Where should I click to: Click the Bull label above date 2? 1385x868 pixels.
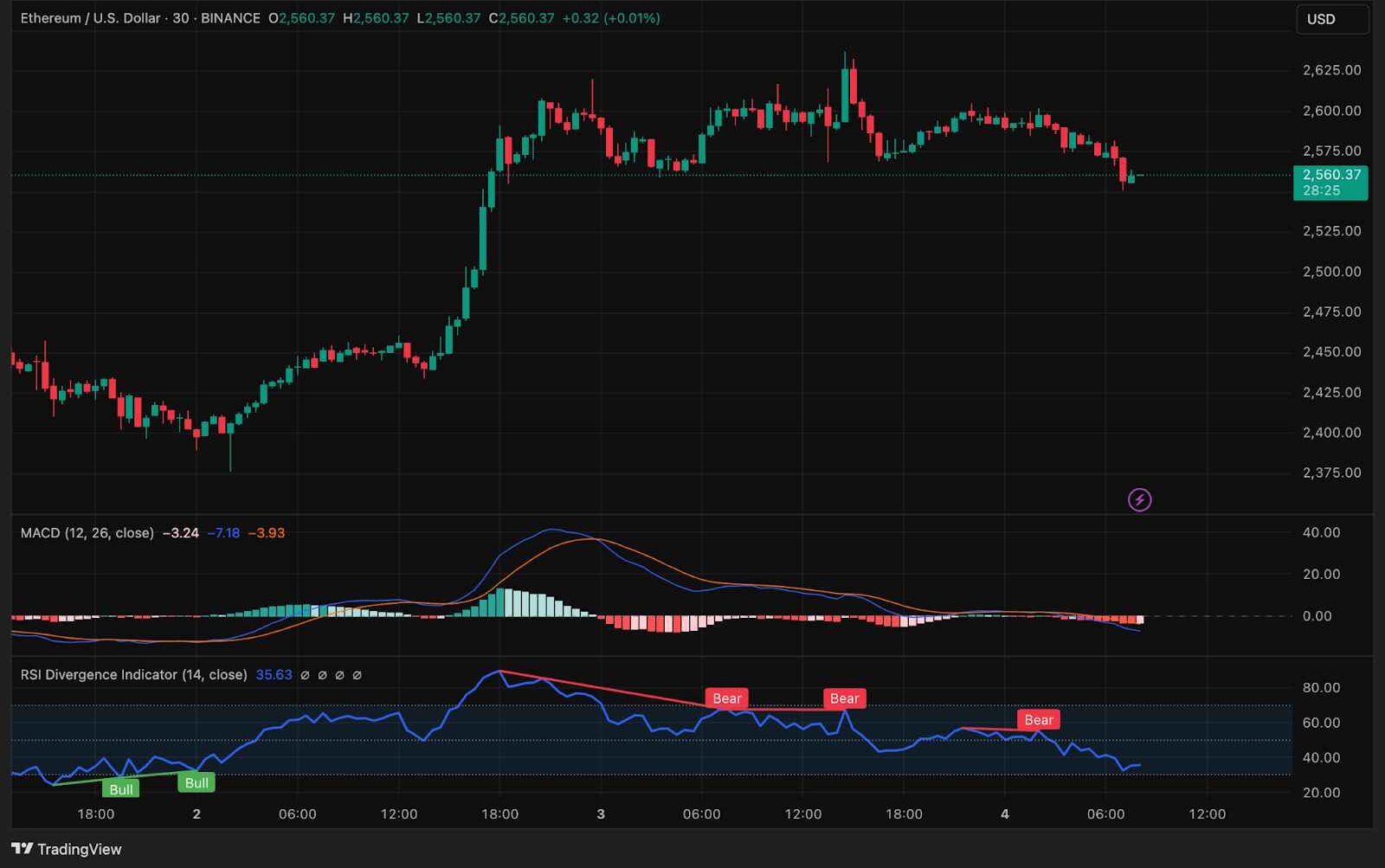196,783
